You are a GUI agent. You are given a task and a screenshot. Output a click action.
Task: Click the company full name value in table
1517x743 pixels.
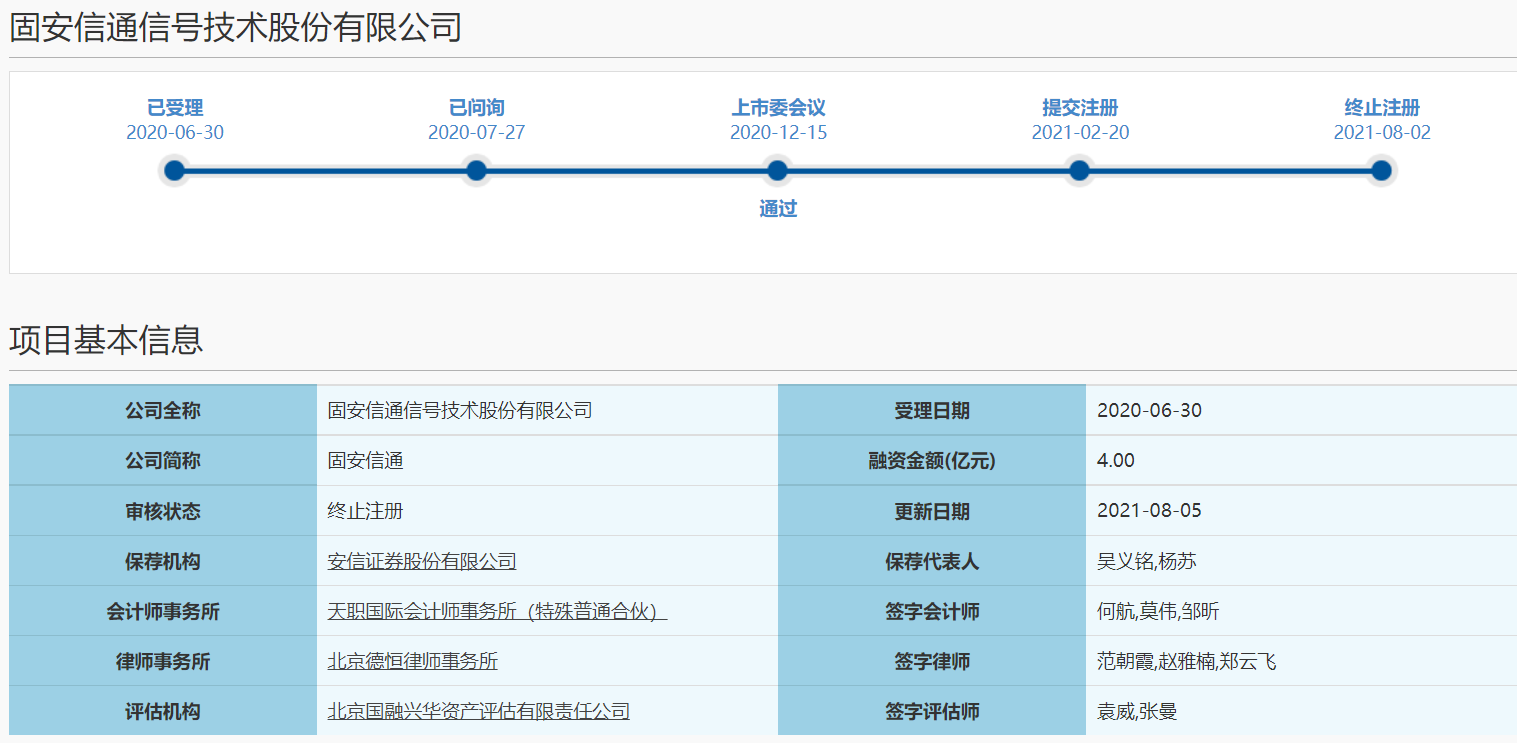pos(460,411)
